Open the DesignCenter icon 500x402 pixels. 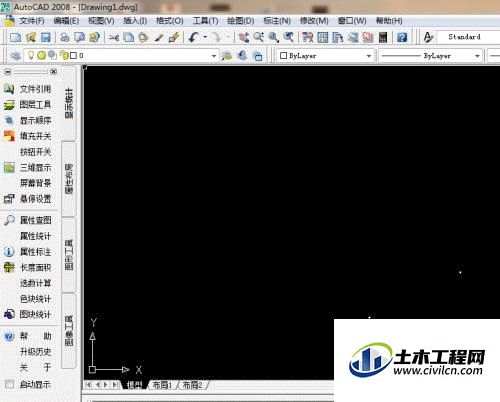pyautogui.click(x=323, y=37)
